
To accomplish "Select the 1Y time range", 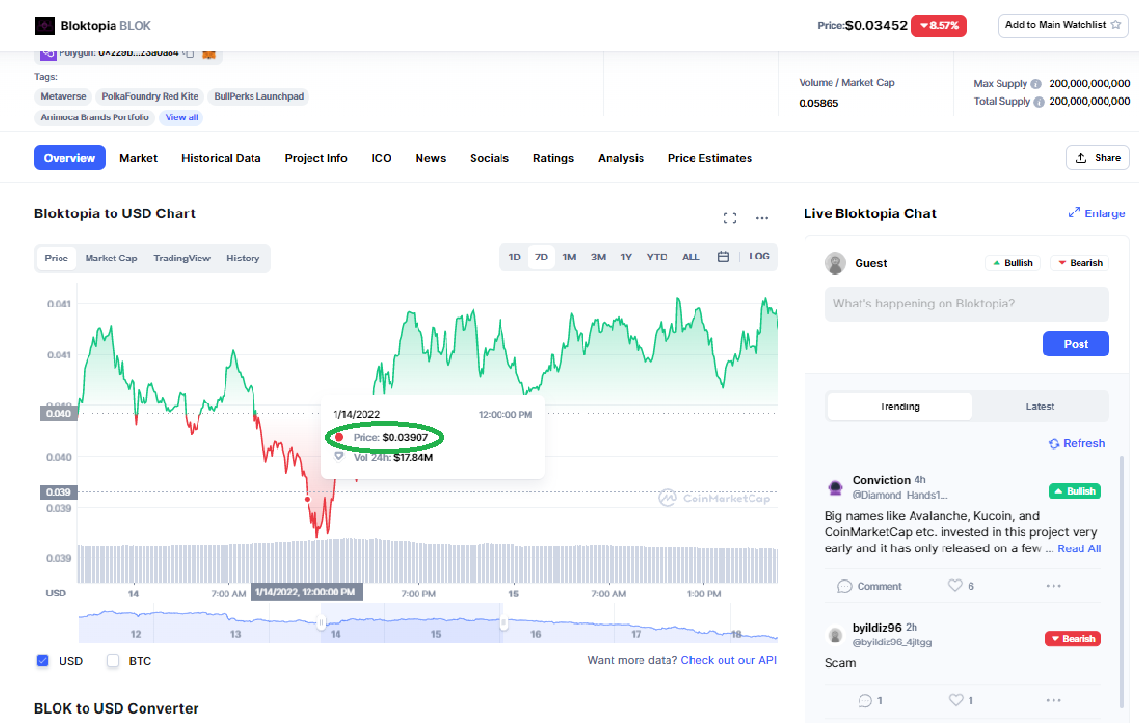I will [626, 257].
